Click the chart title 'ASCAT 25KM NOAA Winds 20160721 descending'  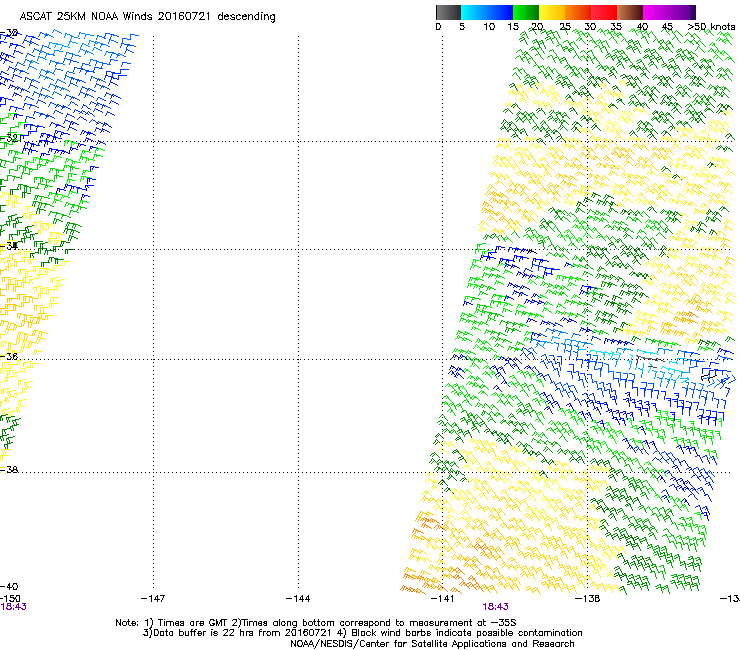coord(147,17)
